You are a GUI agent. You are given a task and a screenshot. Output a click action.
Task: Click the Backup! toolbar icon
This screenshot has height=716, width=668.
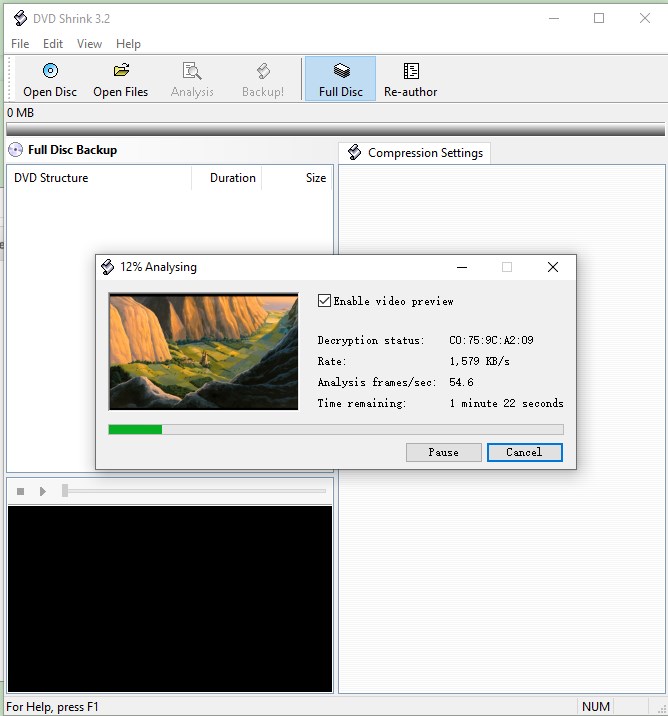click(263, 71)
